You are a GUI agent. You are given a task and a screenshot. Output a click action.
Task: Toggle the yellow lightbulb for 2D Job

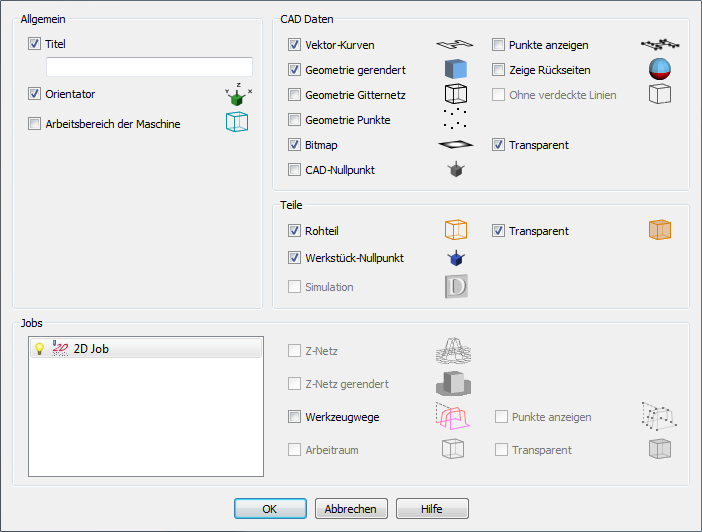pyautogui.click(x=39, y=348)
